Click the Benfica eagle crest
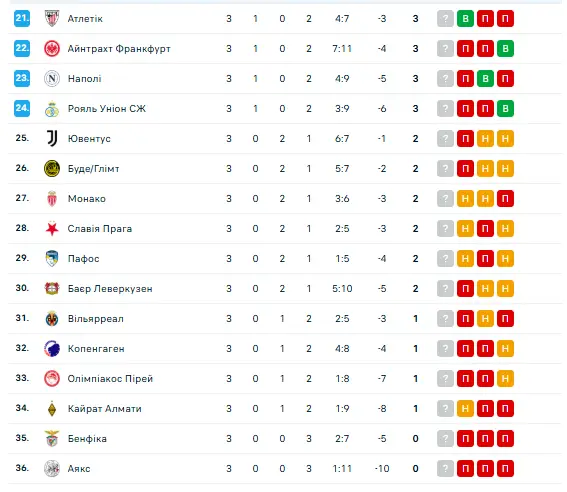Viewport: 567px width, 492px height. tap(52, 438)
